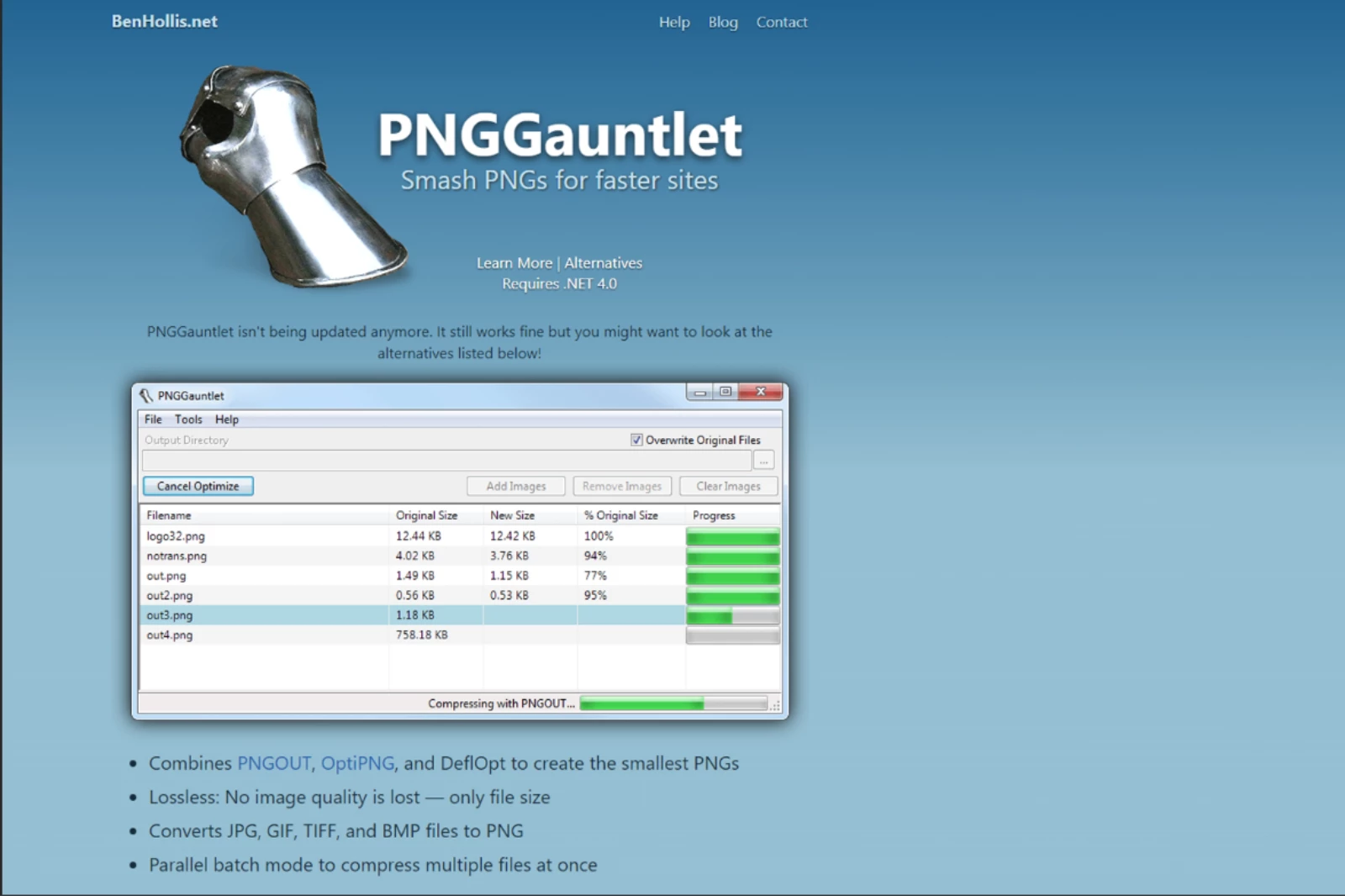Sort by the % Original Size column header
This screenshot has height=896, width=1345.
[631, 515]
